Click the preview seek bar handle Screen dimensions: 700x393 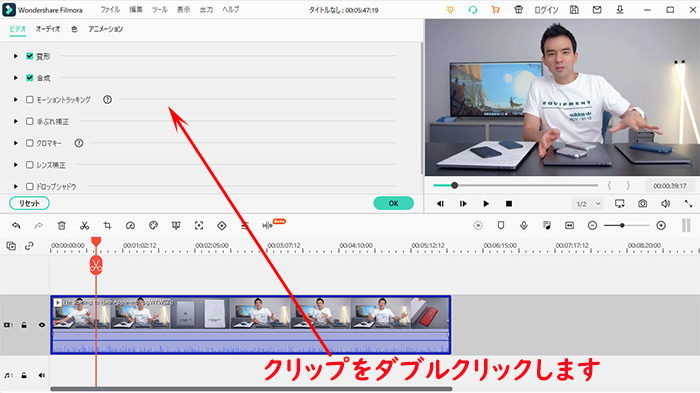(454, 185)
